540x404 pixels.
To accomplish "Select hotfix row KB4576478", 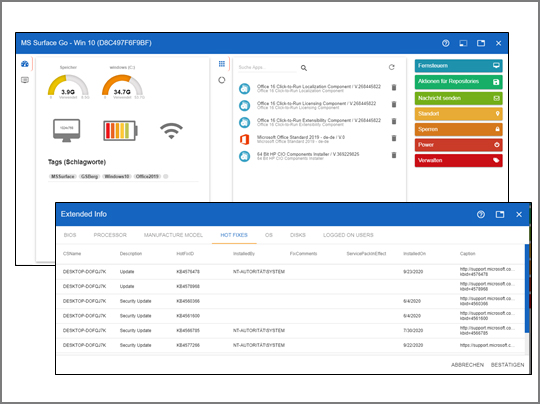I will (291, 272).
